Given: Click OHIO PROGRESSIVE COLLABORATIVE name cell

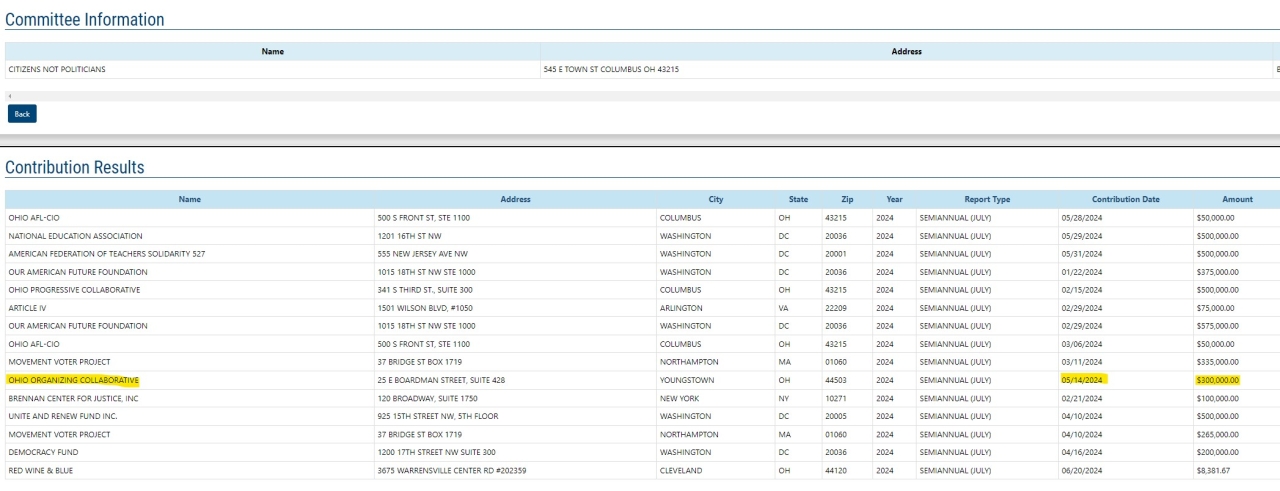Looking at the screenshot, I should tap(74, 290).
